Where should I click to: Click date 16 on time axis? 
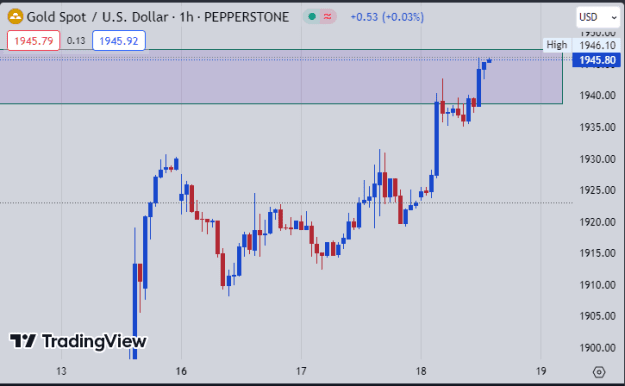pyautogui.click(x=181, y=371)
